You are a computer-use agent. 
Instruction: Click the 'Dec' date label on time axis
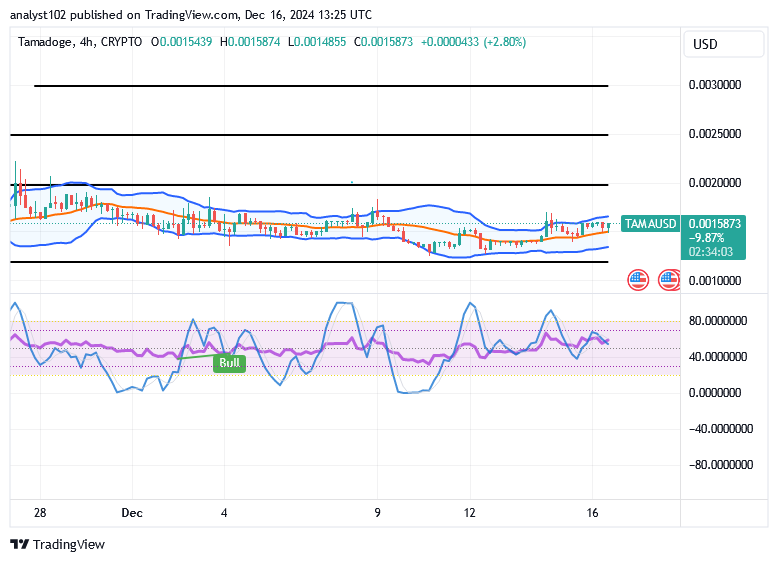132,513
